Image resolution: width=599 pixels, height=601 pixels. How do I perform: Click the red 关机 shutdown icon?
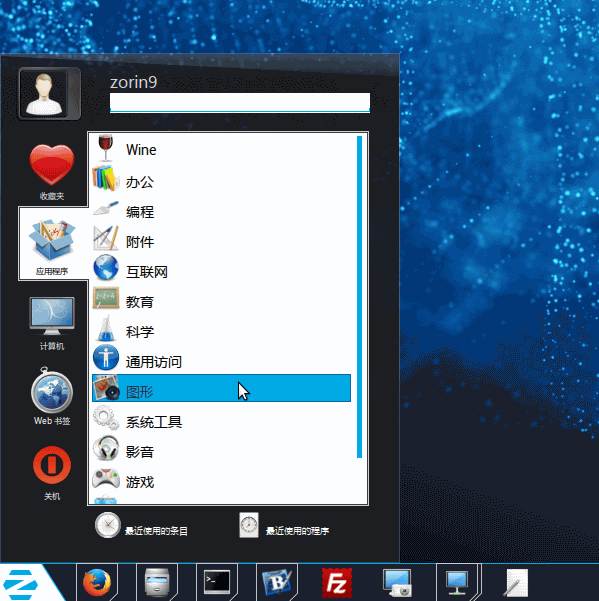(x=52, y=465)
